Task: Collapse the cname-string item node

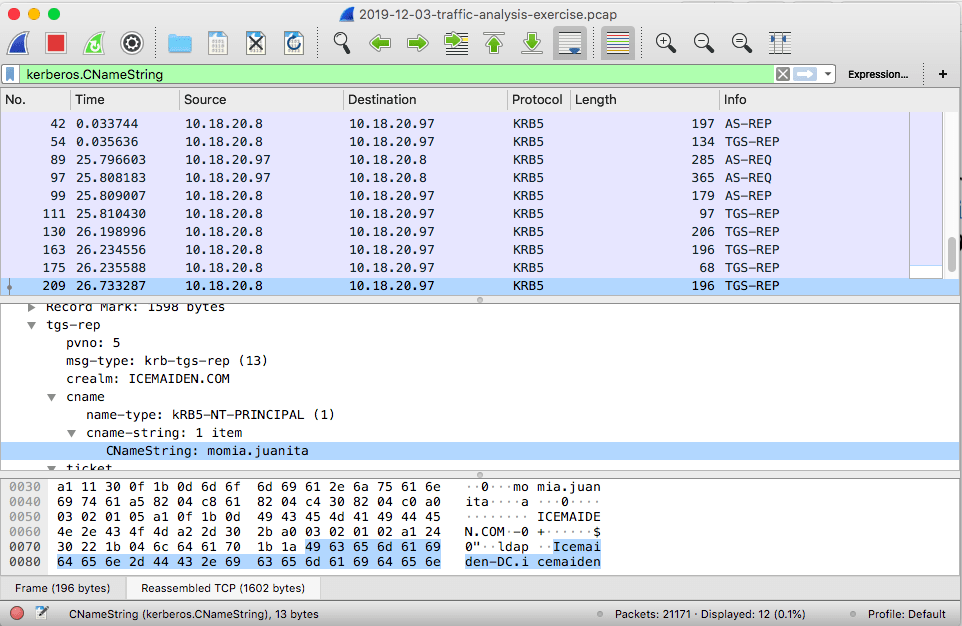Action: [x=72, y=433]
